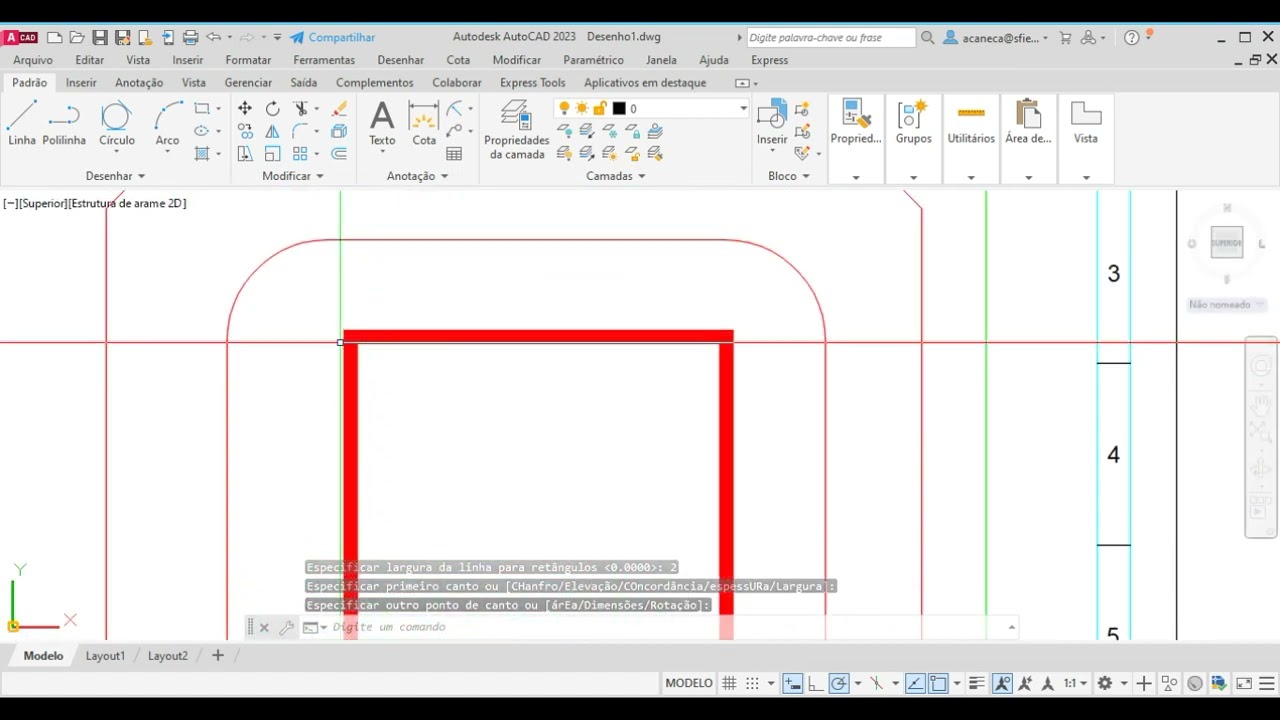The width and height of the screenshot is (1280, 720).
Task: Click the Undo arrow icon
Action: tap(213, 37)
